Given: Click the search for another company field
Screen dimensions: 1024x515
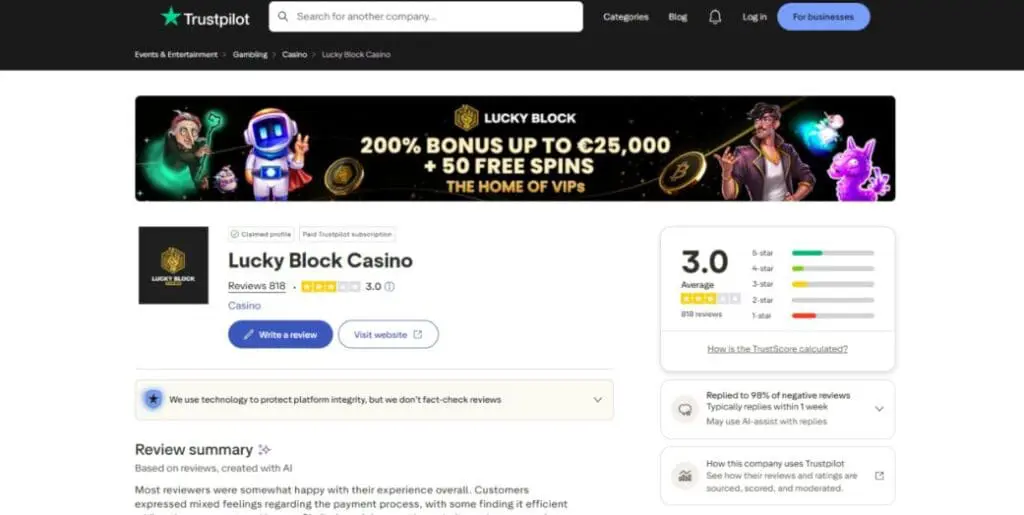Looking at the screenshot, I should click(430, 17).
